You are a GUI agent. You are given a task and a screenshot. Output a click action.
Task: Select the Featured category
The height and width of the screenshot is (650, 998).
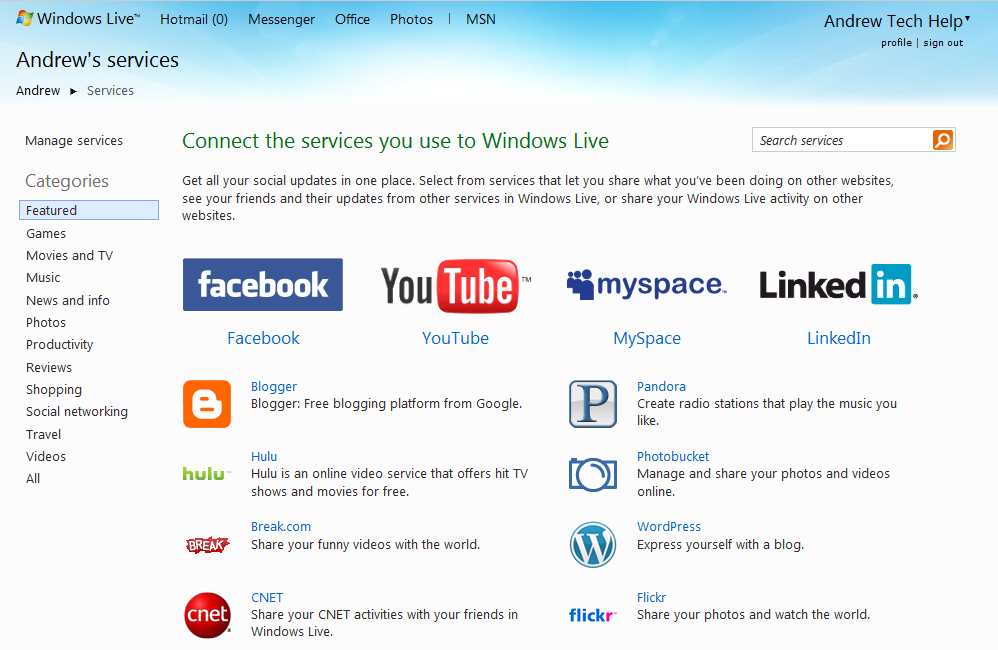coord(89,210)
